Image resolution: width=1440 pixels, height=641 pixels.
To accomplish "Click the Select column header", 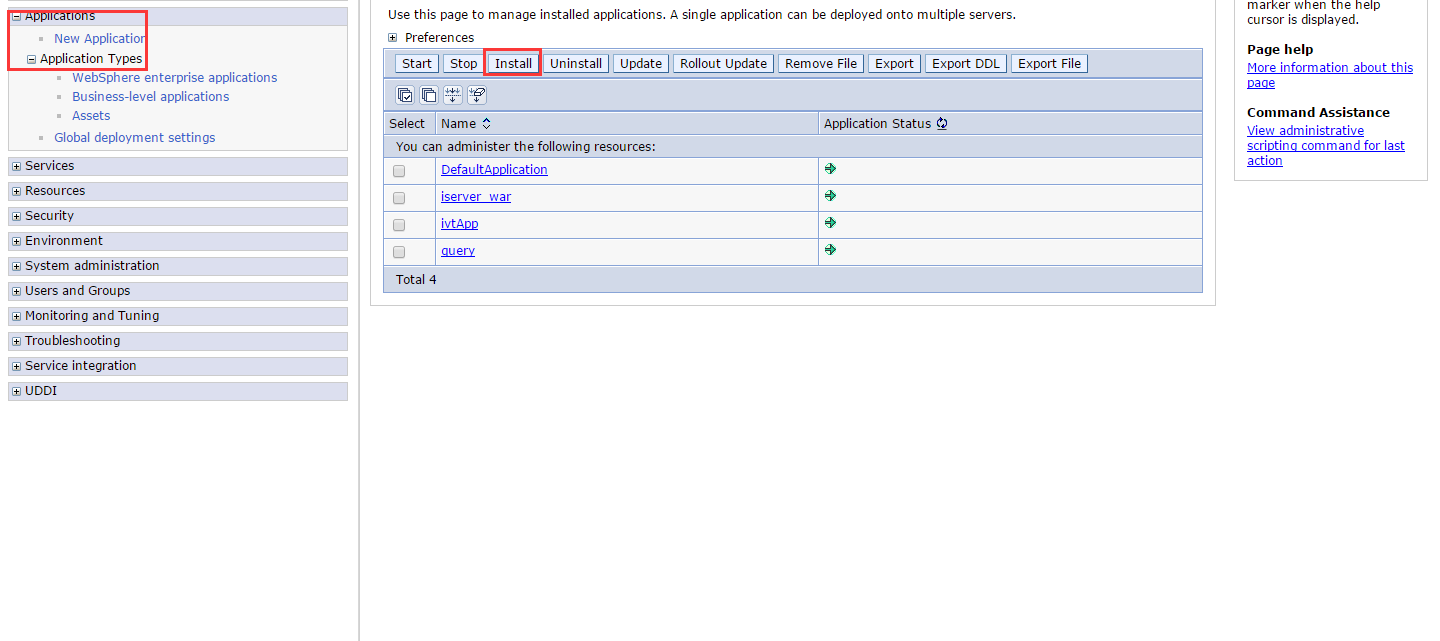I will click(407, 124).
